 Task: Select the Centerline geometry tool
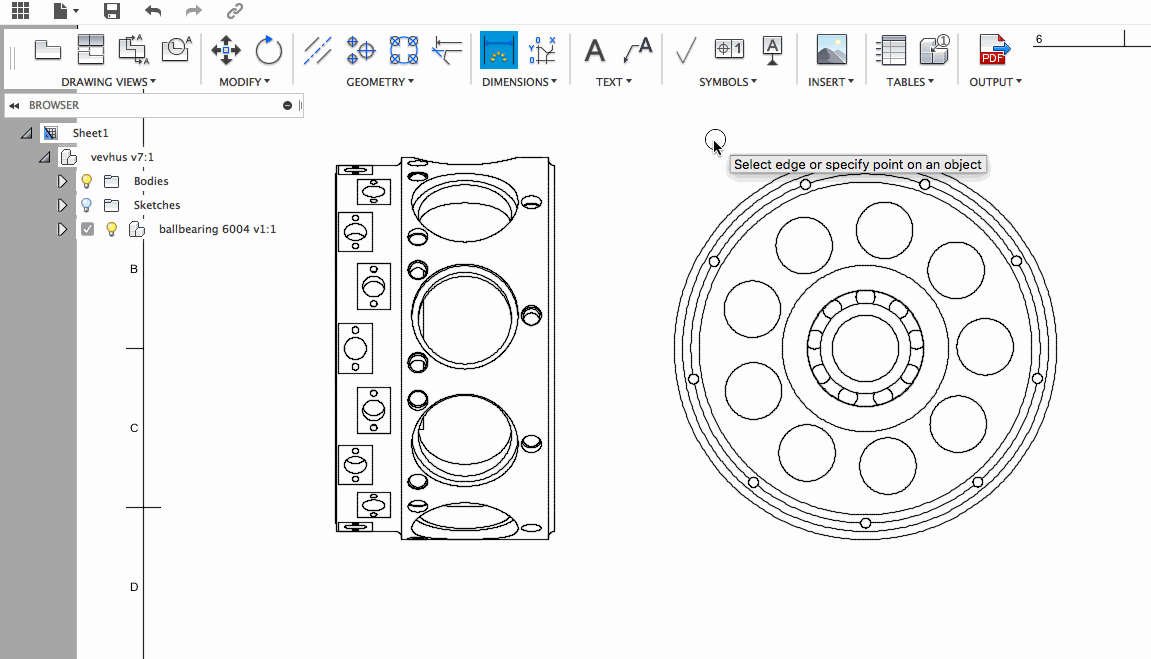pyautogui.click(x=318, y=49)
